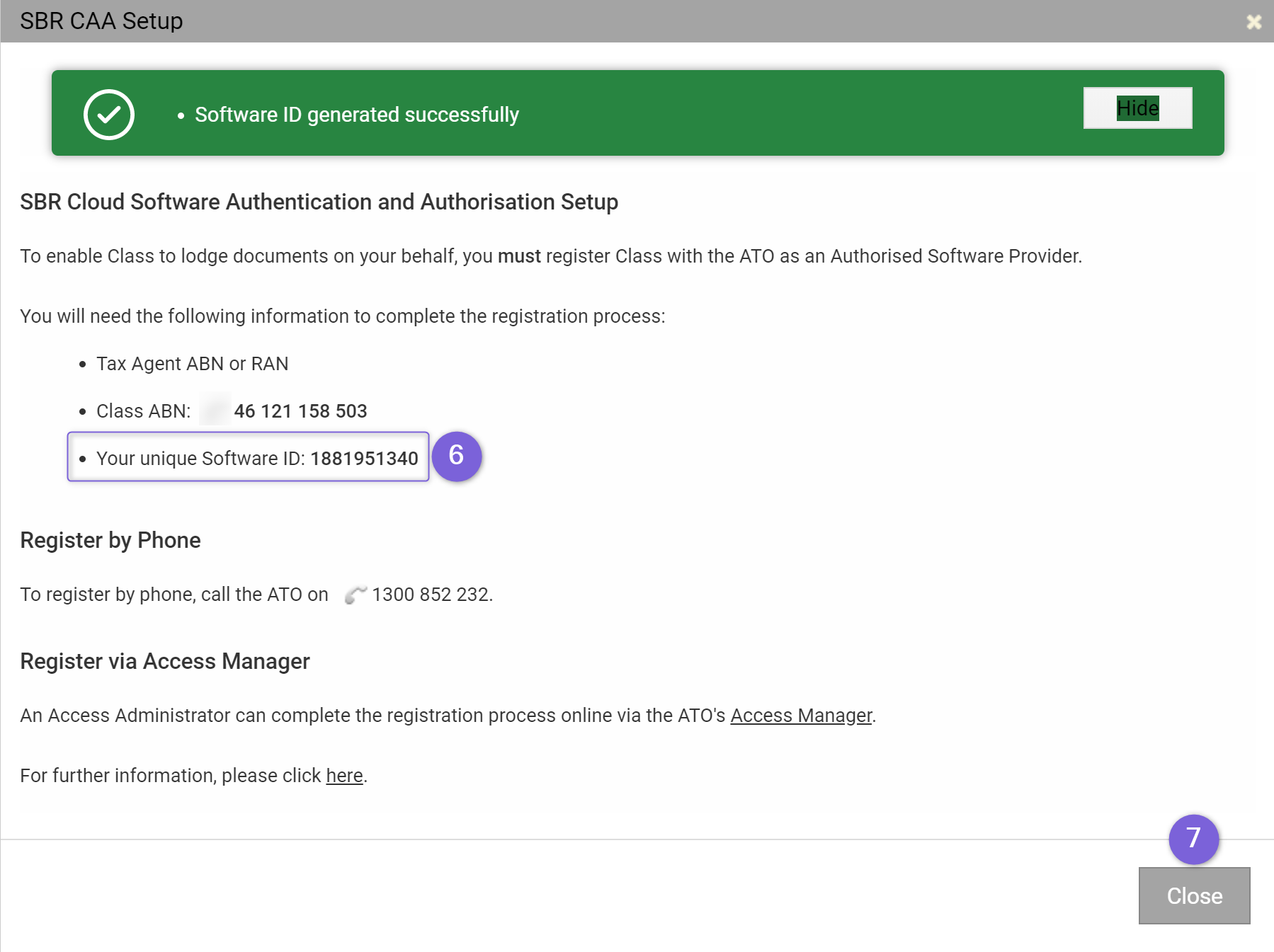Click the 'Register via Access Manager' heading
Image resolution: width=1274 pixels, height=952 pixels.
click(x=165, y=662)
